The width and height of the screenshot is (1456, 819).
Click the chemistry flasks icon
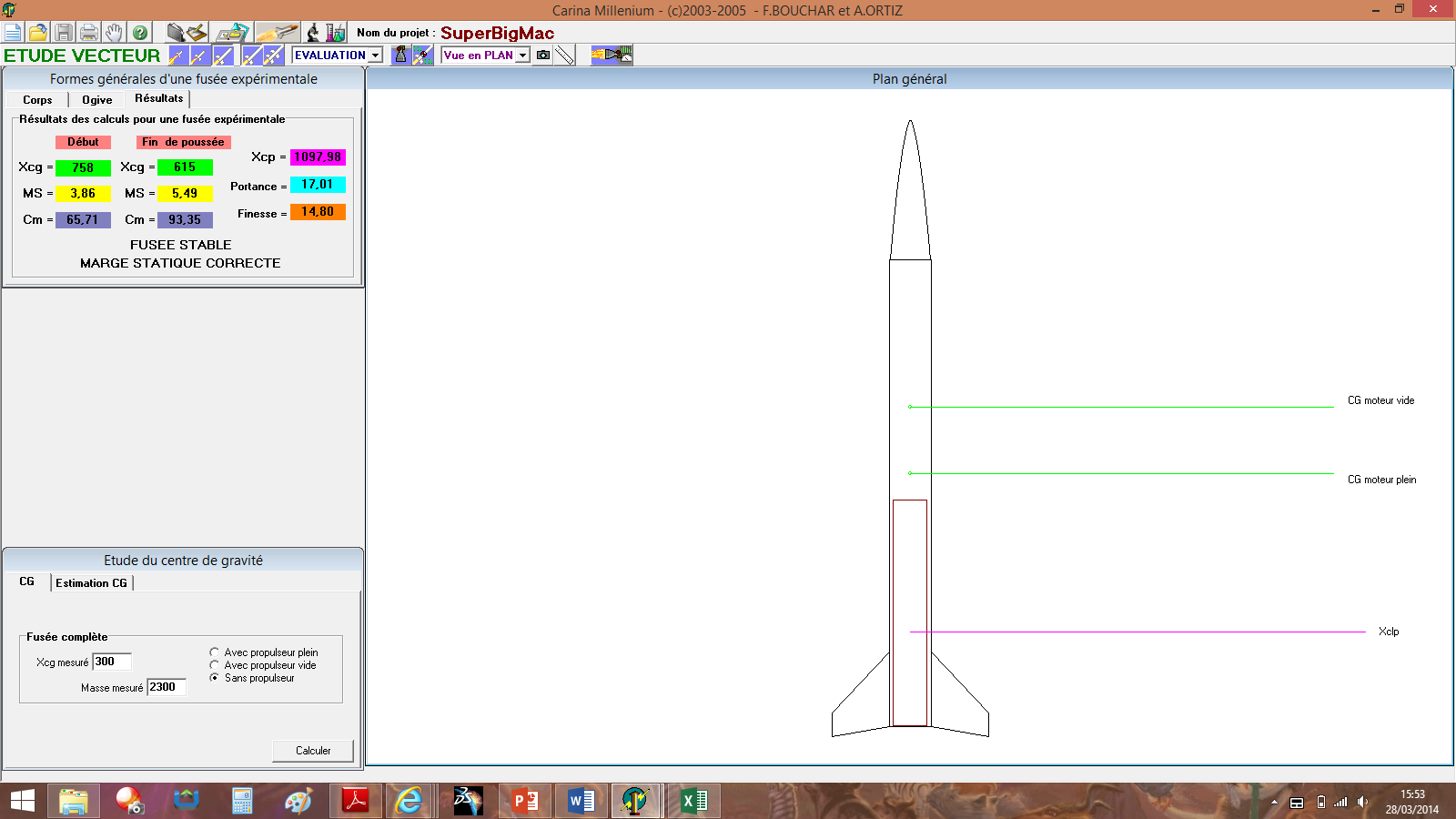tap(336, 33)
